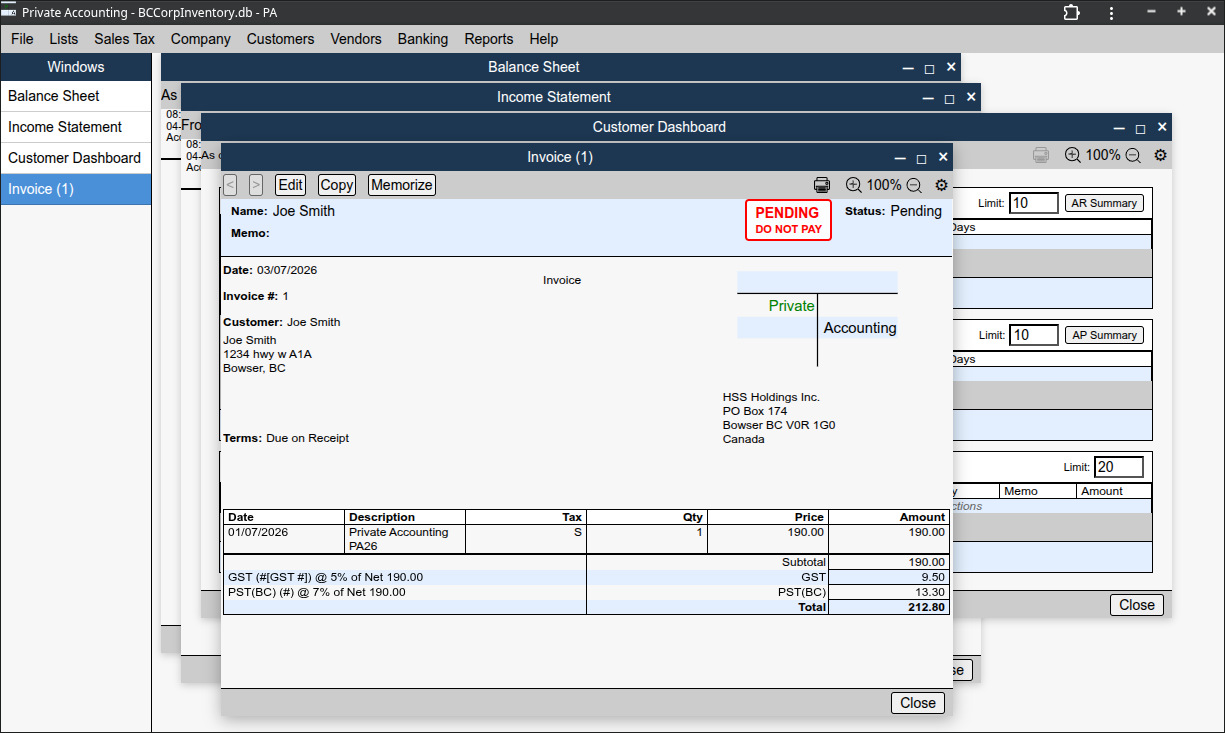Click the Memo column header in Customer Dashboard
This screenshot has height=733, width=1225.
(x=1038, y=491)
